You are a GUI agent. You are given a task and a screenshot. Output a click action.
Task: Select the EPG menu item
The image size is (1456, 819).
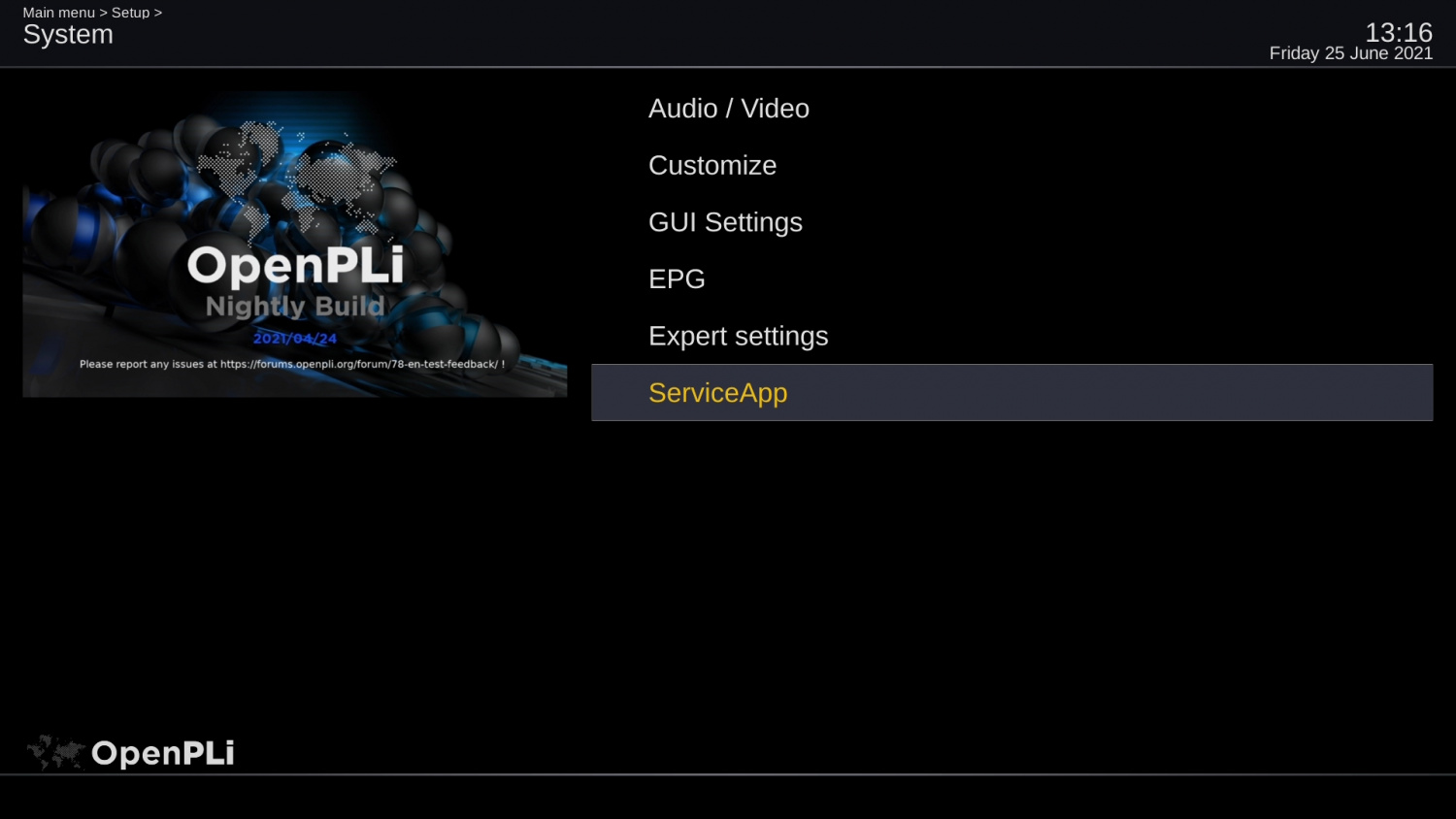coord(1011,278)
